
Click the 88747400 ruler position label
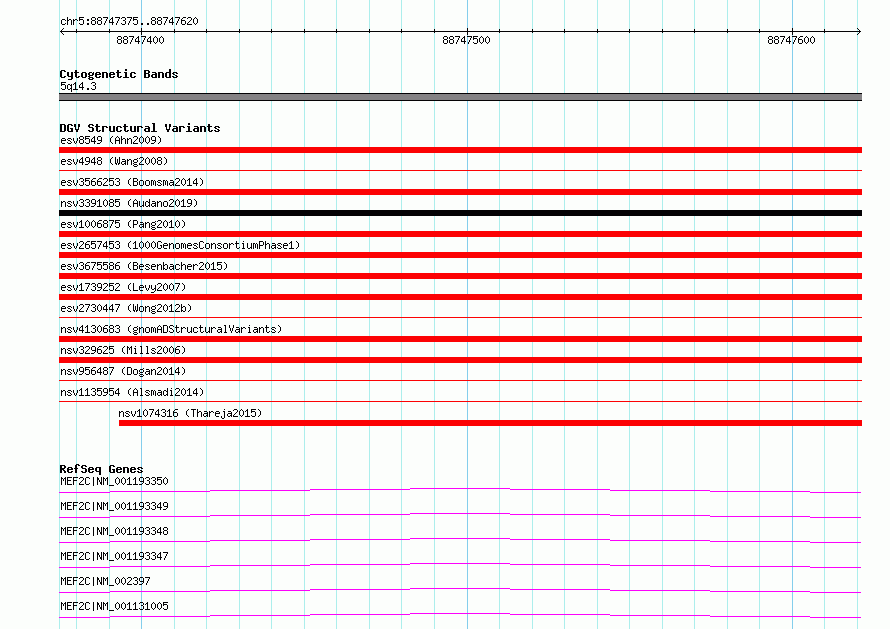(140, 40)
